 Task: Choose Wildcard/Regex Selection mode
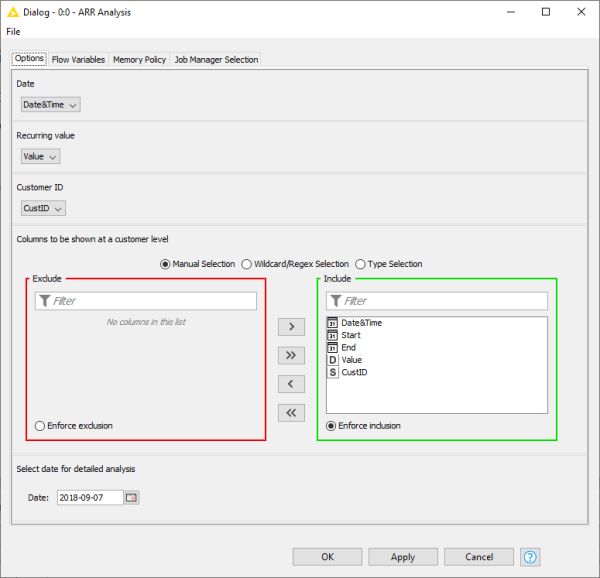click(246, 264)
